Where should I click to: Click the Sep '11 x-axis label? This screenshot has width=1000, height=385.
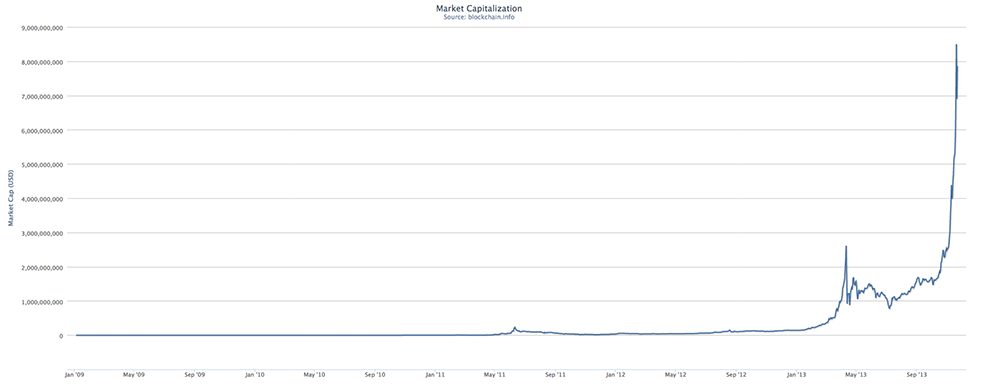[x=555, y=375]
